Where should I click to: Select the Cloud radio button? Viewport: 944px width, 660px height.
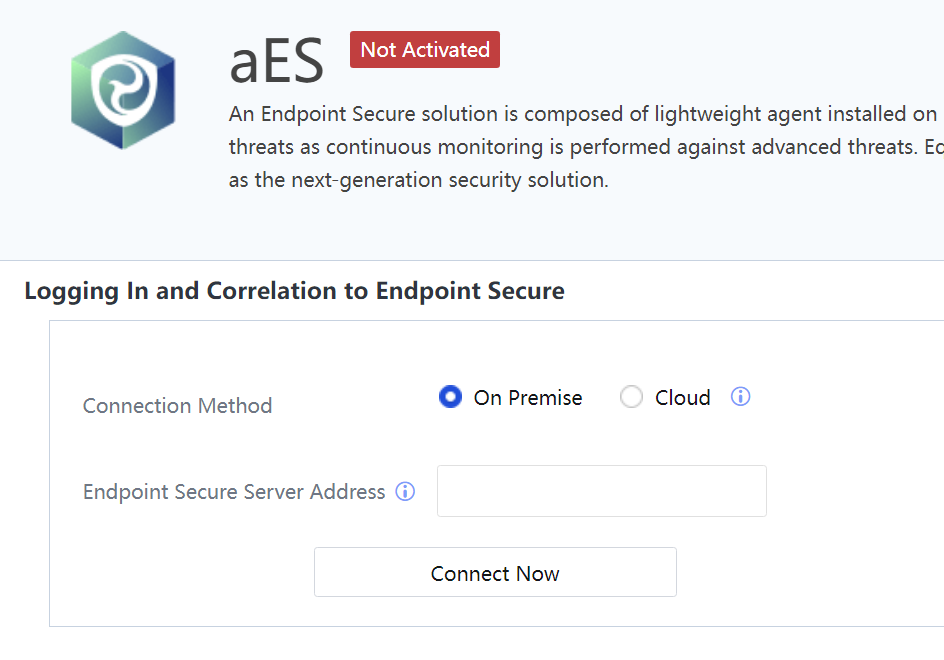(x=631, y=397)
